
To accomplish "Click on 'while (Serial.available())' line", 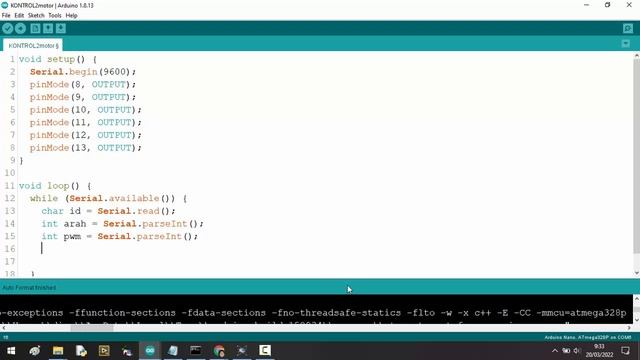I will 108,198.
